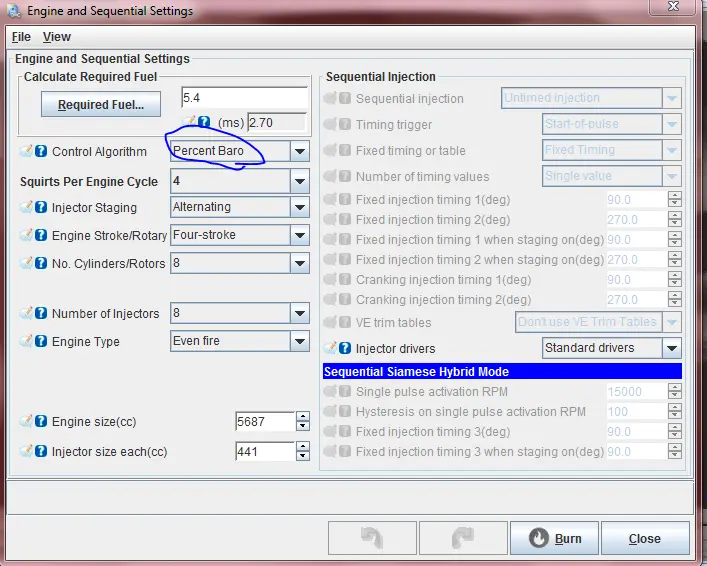707x566 pixels.
Task: Click the (ms) 2.70 value field
Action: 277,123
